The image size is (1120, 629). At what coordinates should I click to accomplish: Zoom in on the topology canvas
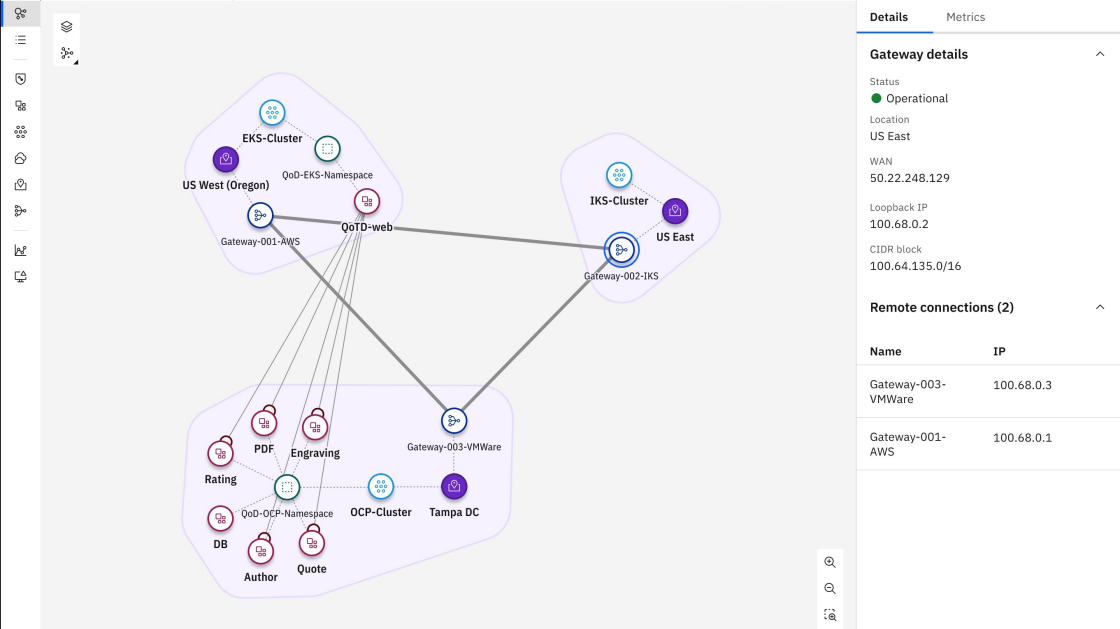point(830,563)
